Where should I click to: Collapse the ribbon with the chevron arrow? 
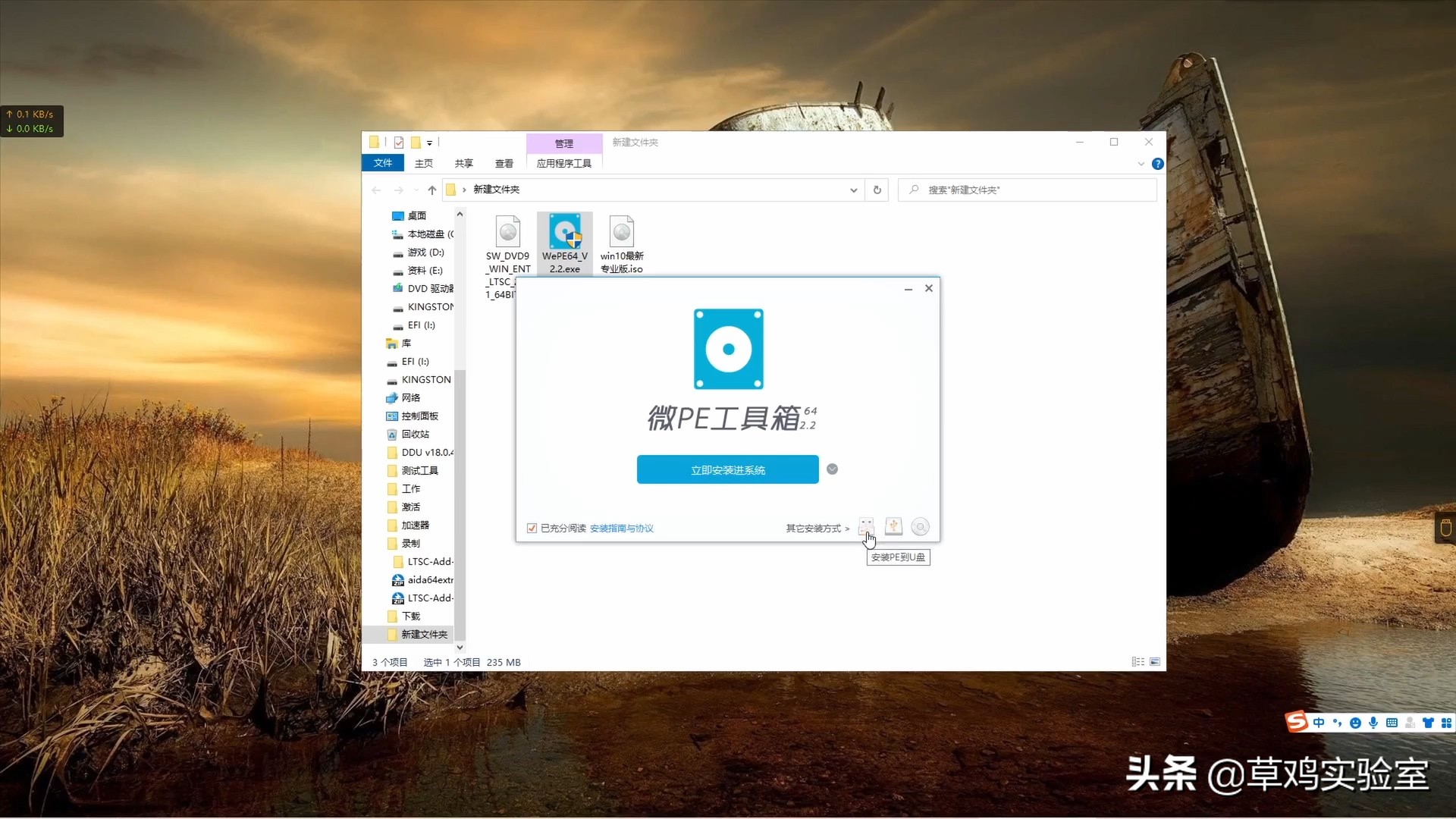click(x=1141, y=163)
